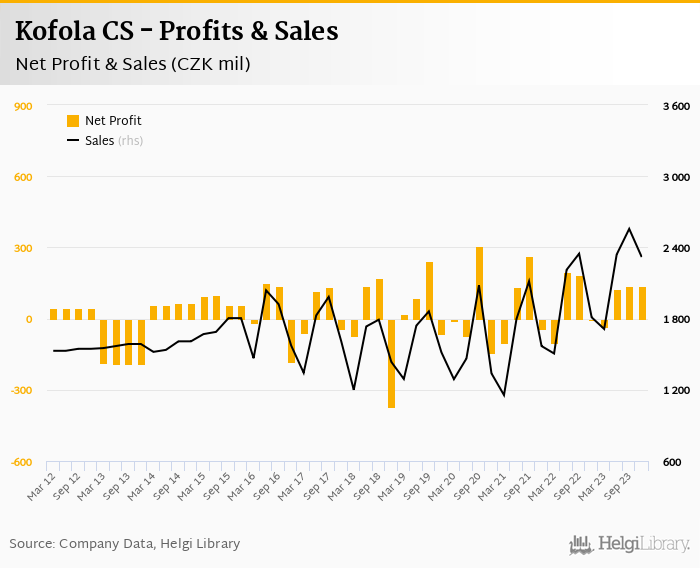
Task: Click the lowest negative bar near Sep 18
Action: [391, 363]
